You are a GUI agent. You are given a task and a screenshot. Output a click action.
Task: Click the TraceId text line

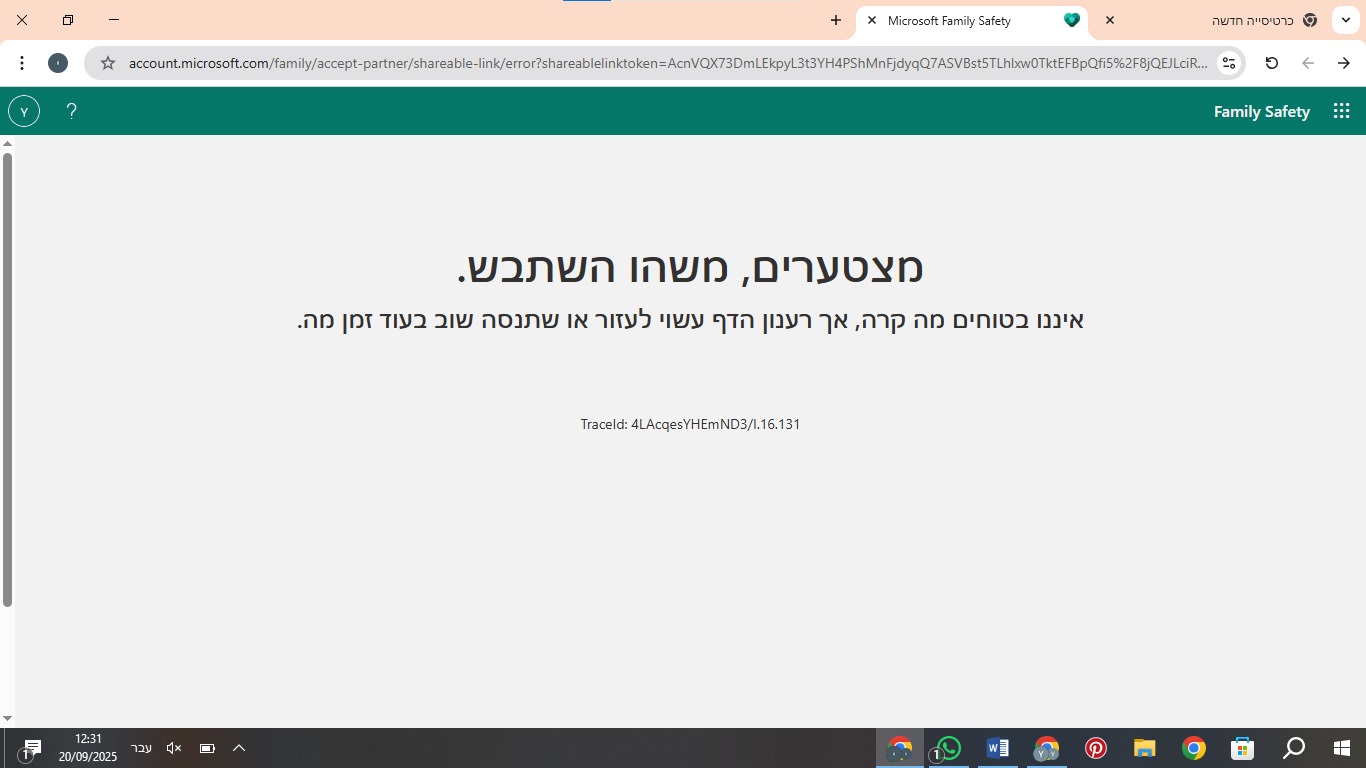tap(690, 424)
